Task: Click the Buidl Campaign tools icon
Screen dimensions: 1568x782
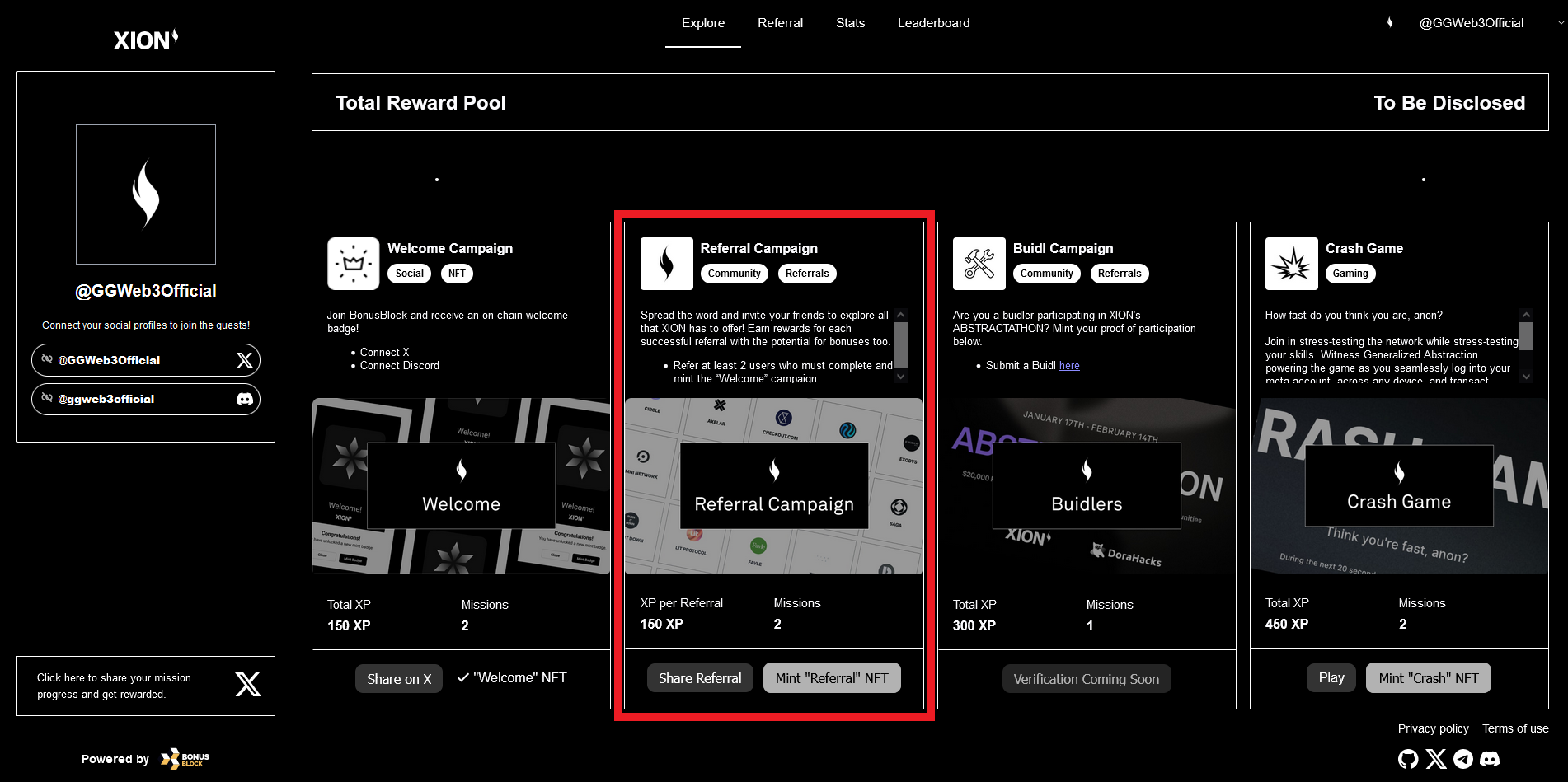Action: [x=979, y=264]
